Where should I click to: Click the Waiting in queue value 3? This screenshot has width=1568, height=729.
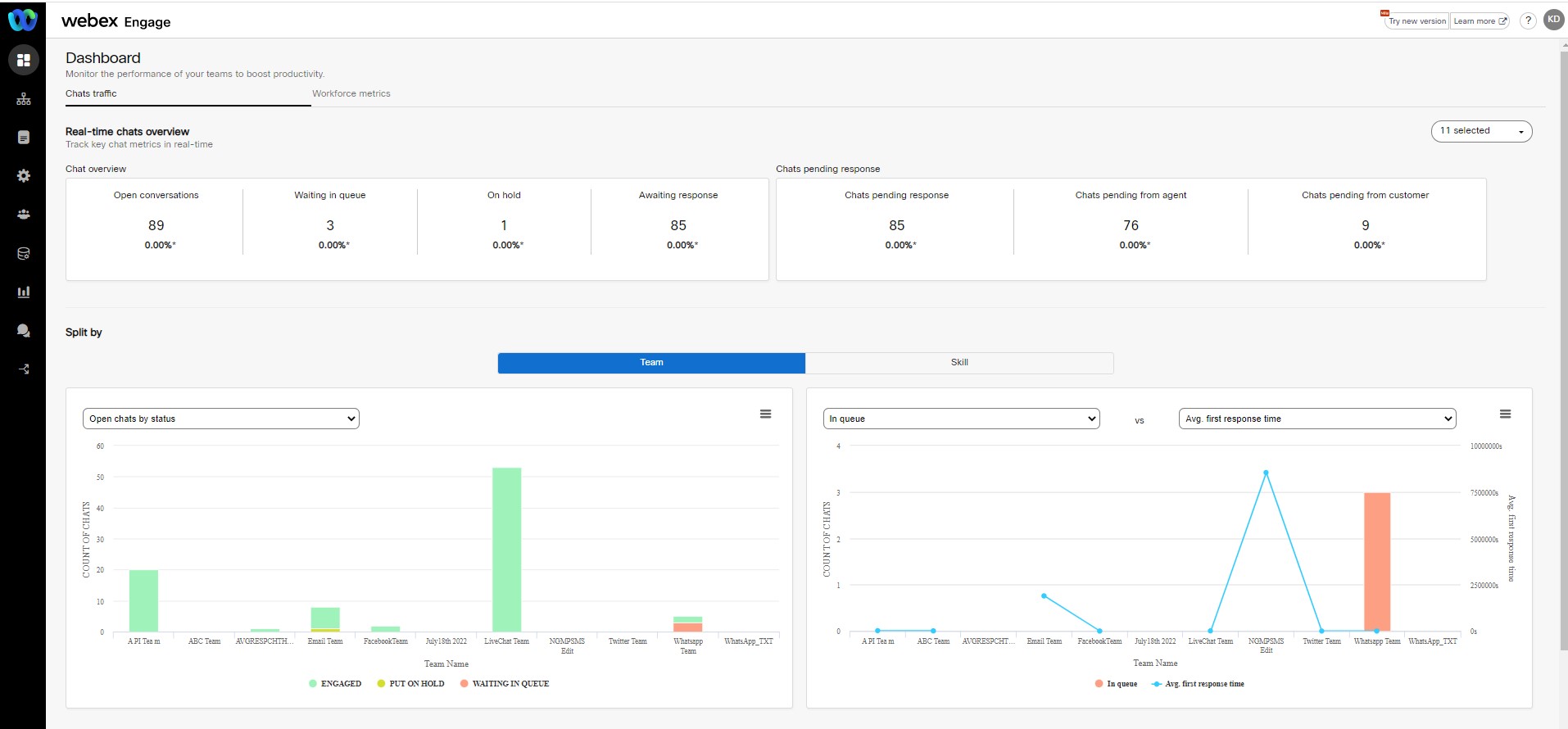tap(330, 225)
